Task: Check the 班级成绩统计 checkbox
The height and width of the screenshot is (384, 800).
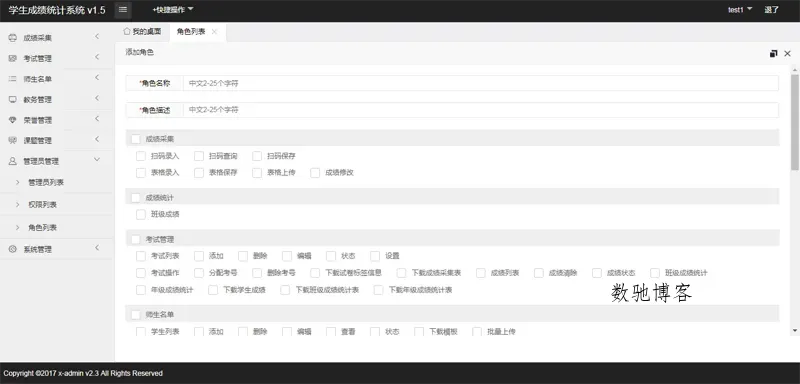Action: (x=655, y=273)
